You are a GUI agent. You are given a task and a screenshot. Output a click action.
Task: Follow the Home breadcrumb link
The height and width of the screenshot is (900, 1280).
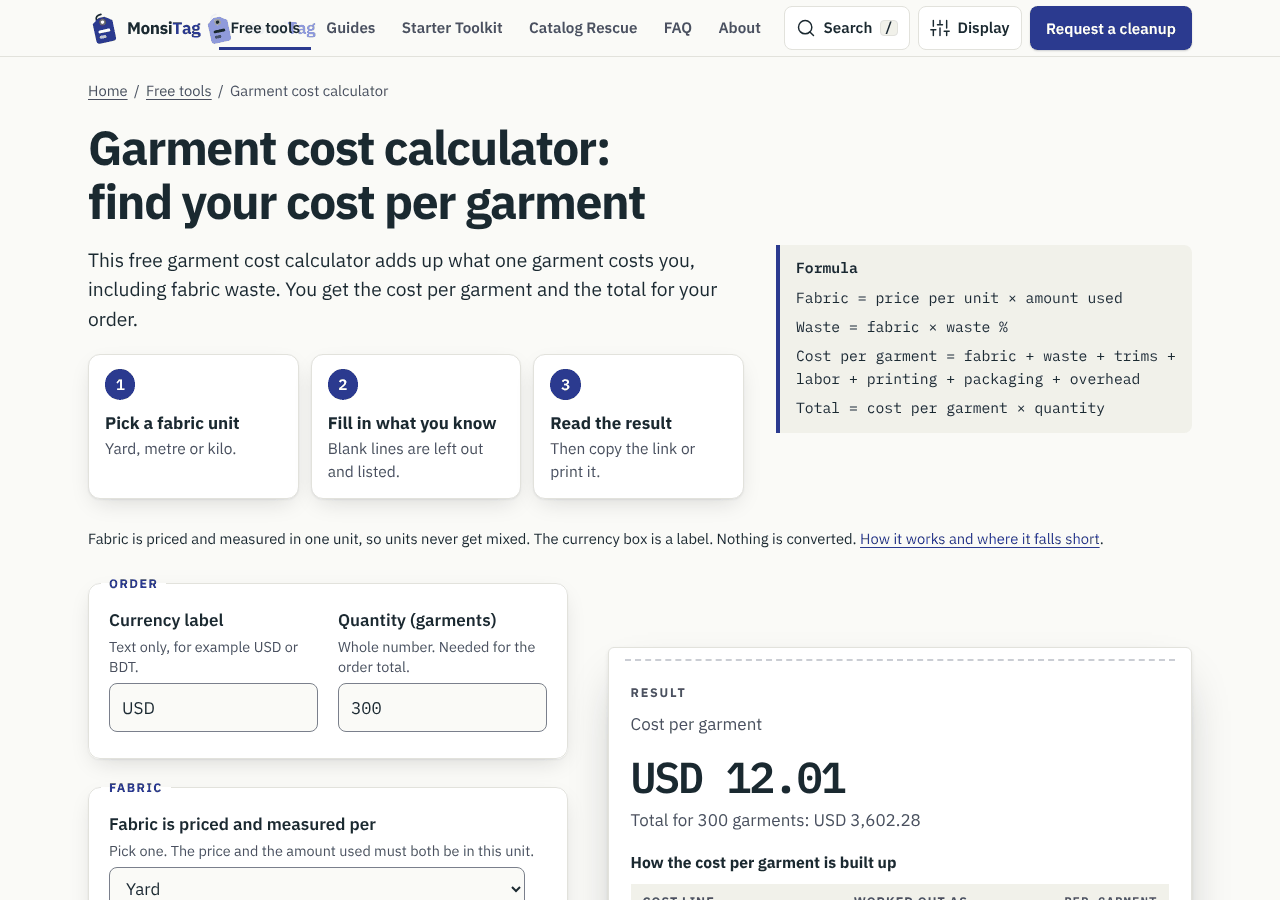coord(108,91)
